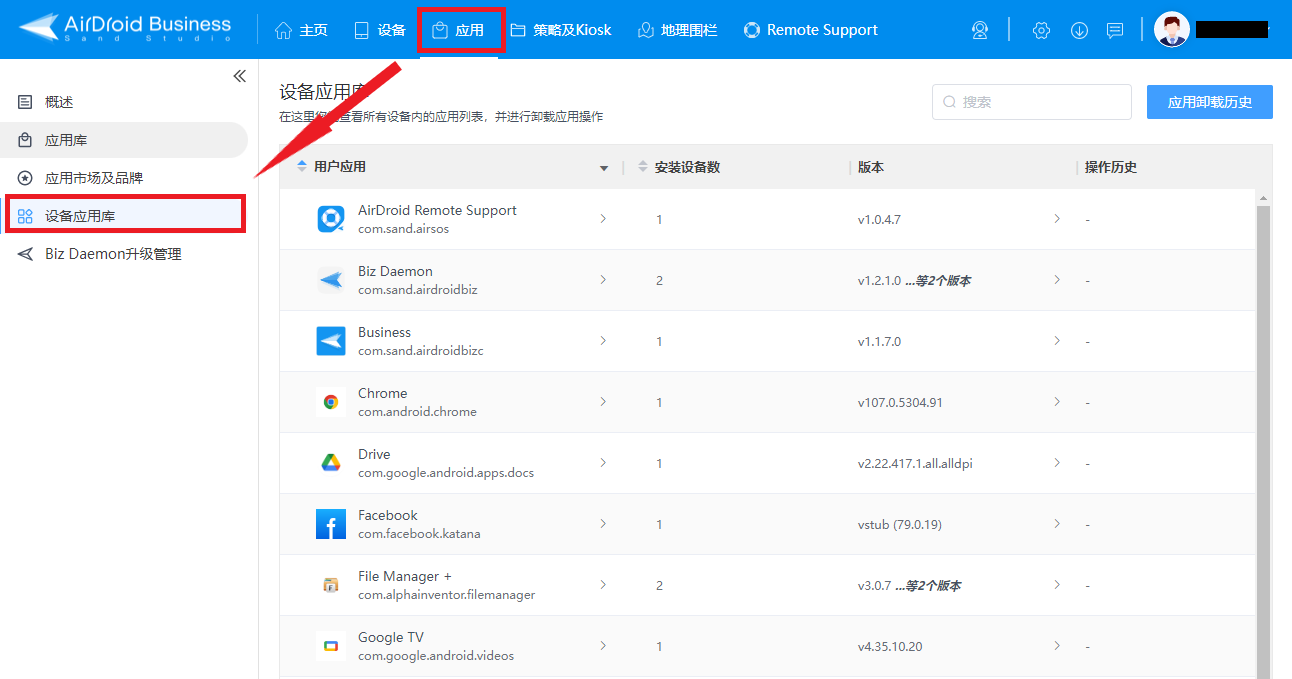Click the 应用卸载历史 button
This screenshot has width=1292, height=679.
[x=1209, y=102]
